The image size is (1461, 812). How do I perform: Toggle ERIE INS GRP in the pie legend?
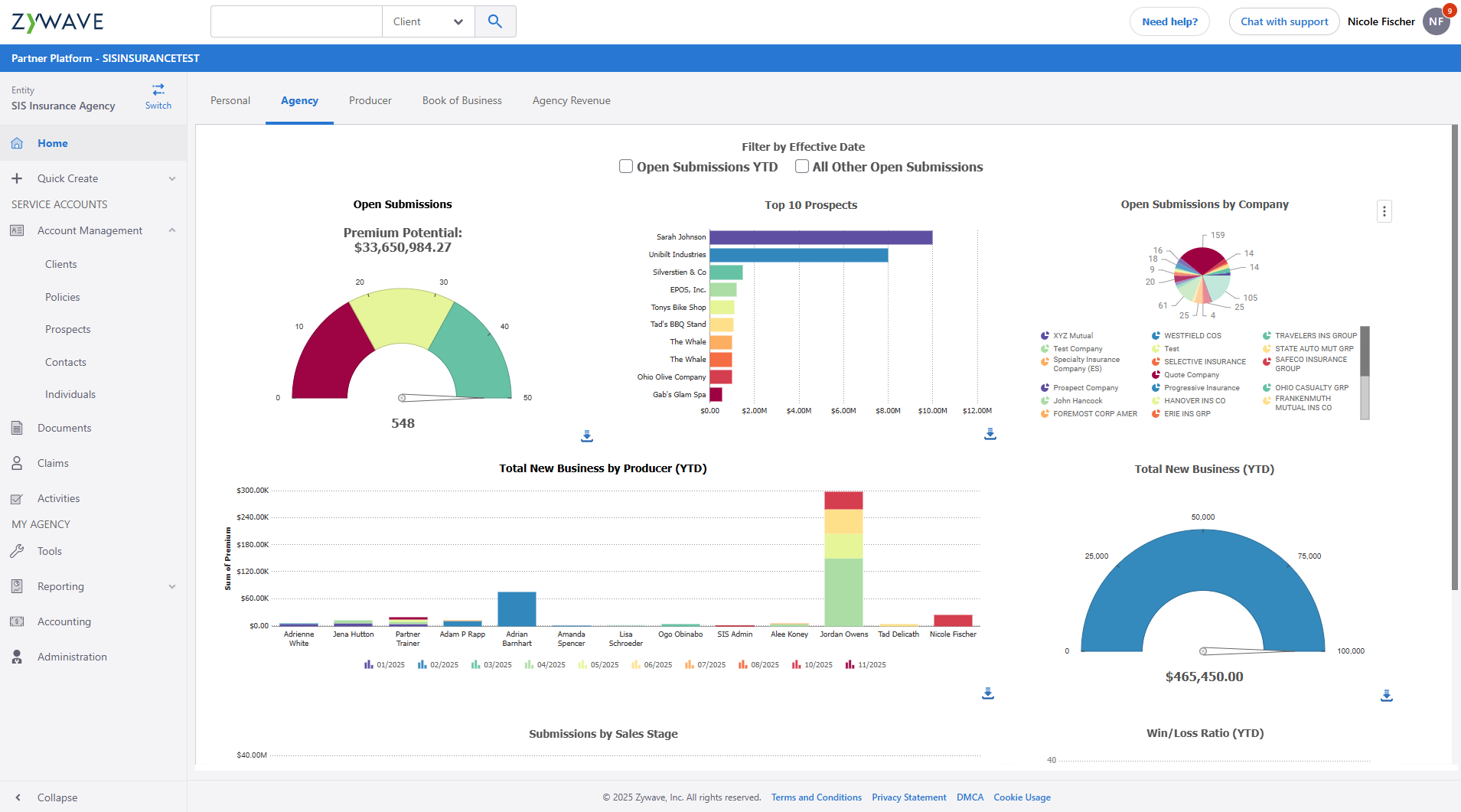click(x=1181, y=414)
